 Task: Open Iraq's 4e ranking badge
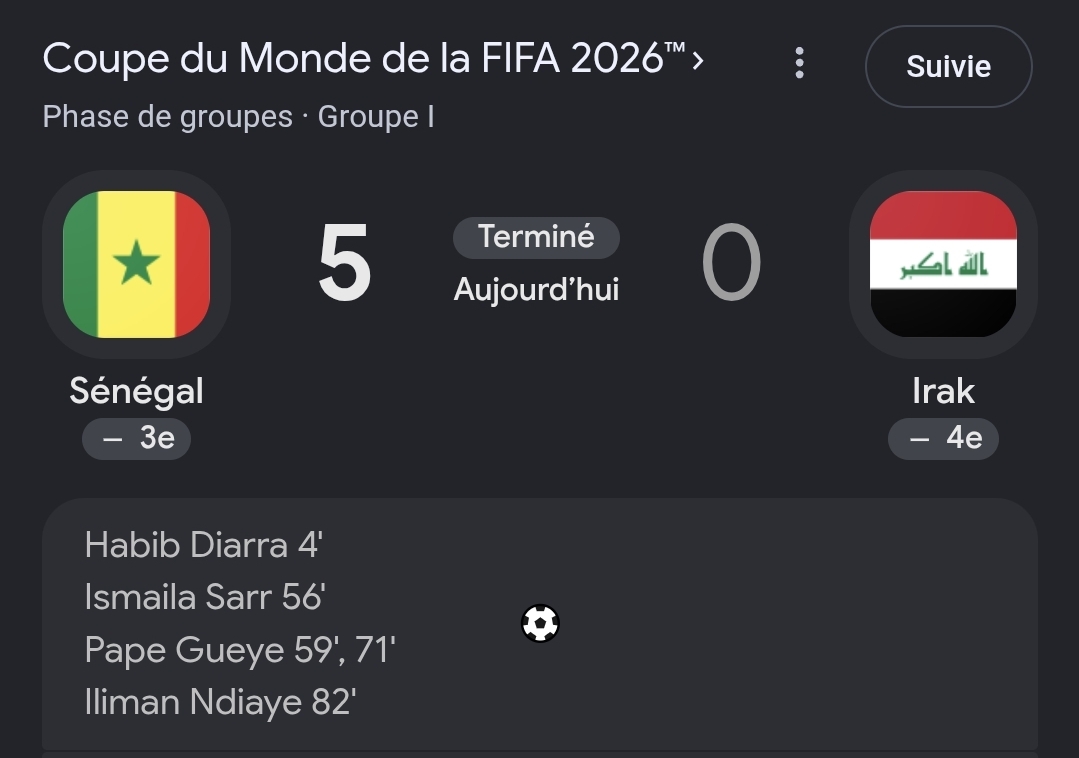click(x=943, y=438)
